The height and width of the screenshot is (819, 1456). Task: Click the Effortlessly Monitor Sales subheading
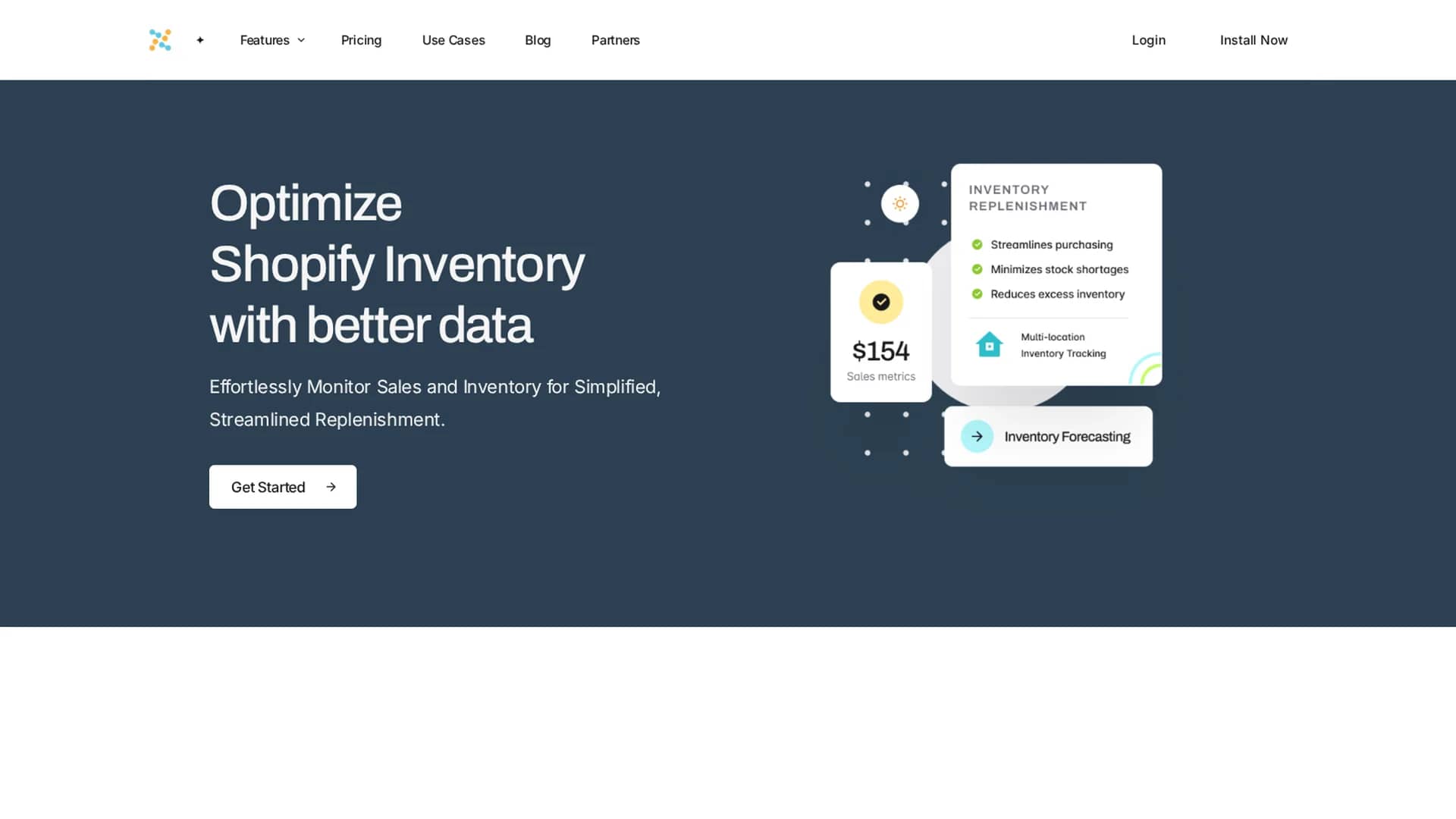pyautogui.click(x=435, y=403)
